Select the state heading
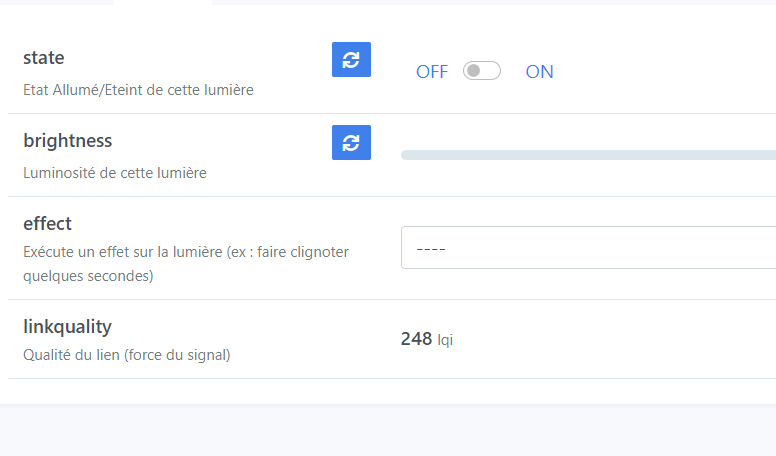 [x=44, y=57]
